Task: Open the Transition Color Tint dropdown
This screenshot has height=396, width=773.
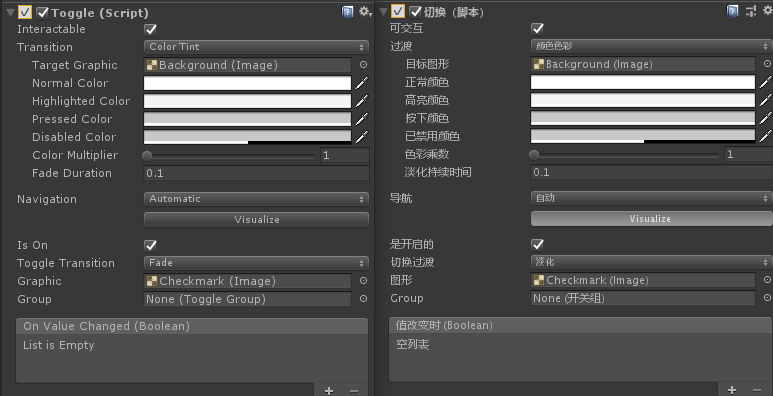Action: (x=256, y=47)
